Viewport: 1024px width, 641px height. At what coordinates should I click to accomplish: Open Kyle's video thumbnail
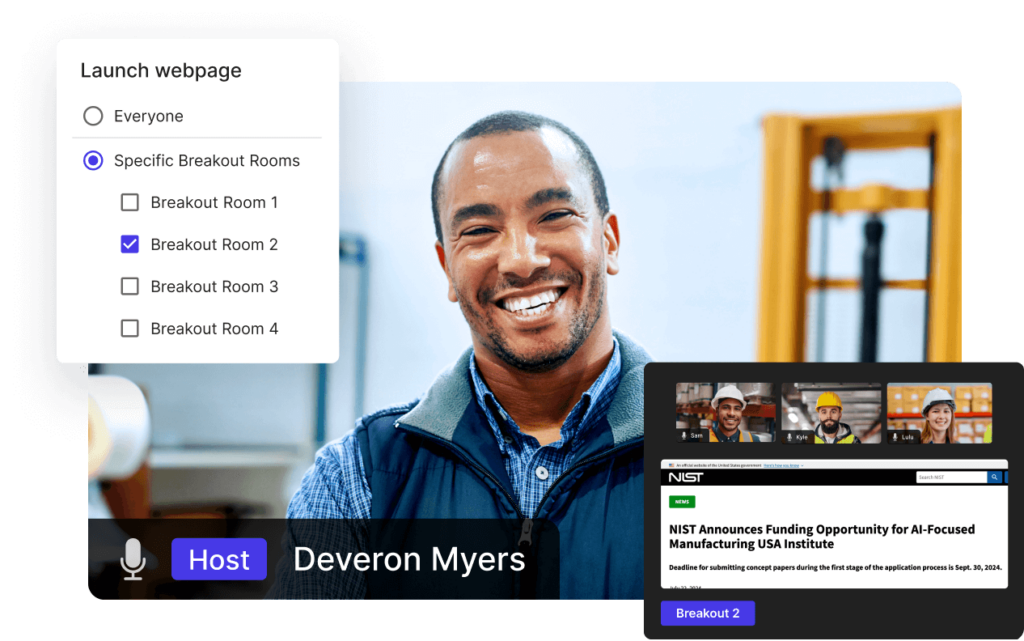coord(831,412)
